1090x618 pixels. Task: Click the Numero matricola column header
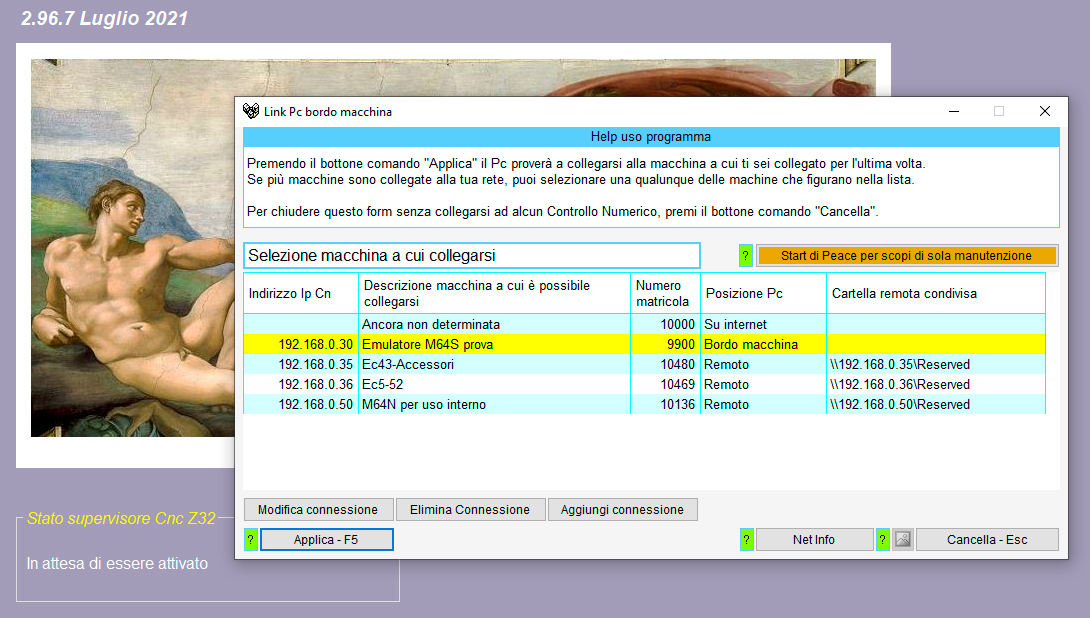pos(665,293)
